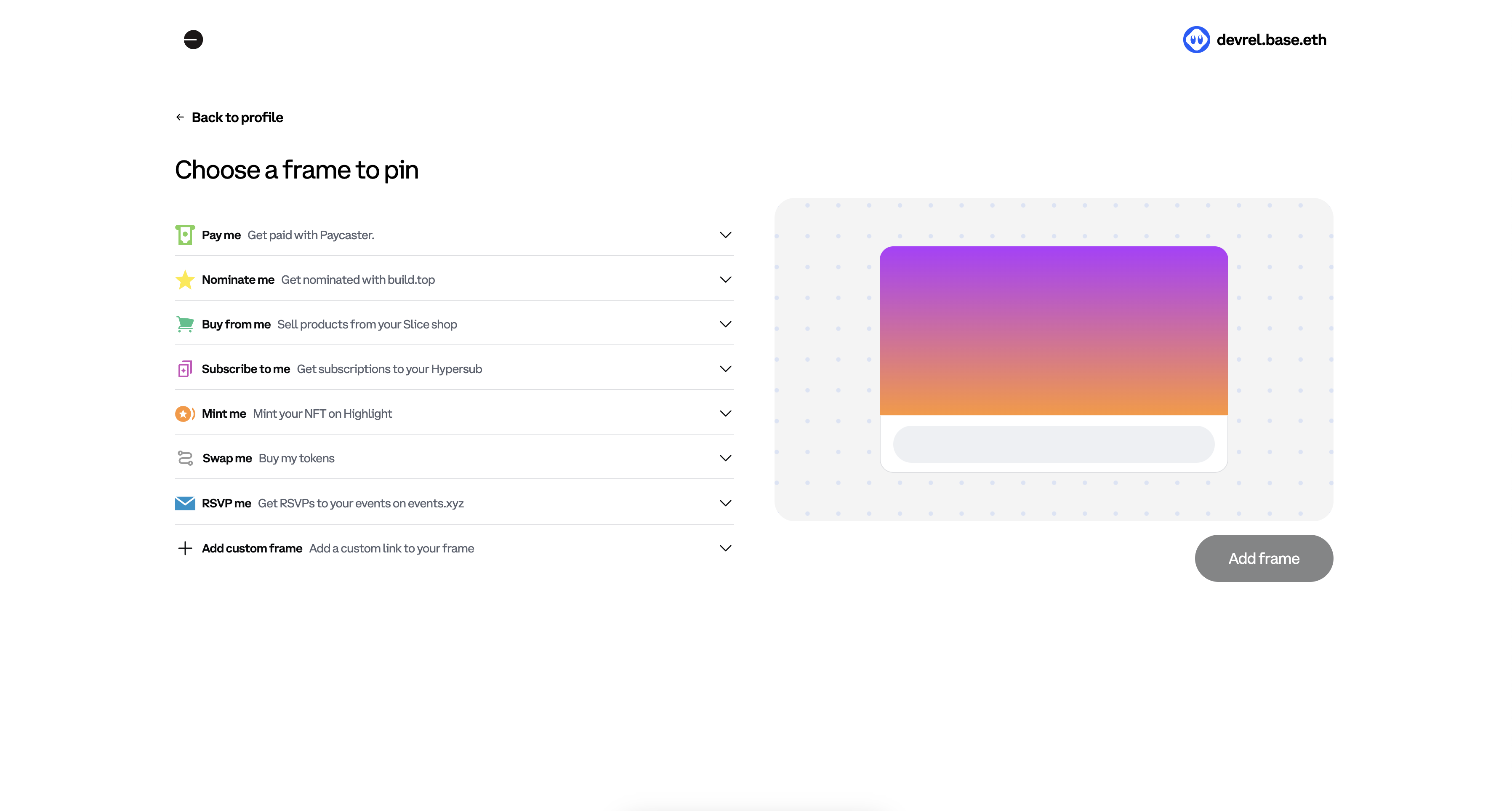The width and height of the screenshot is (1512, 811).
Task: Click the black app logo top left
Action: (x=193, y=39)
